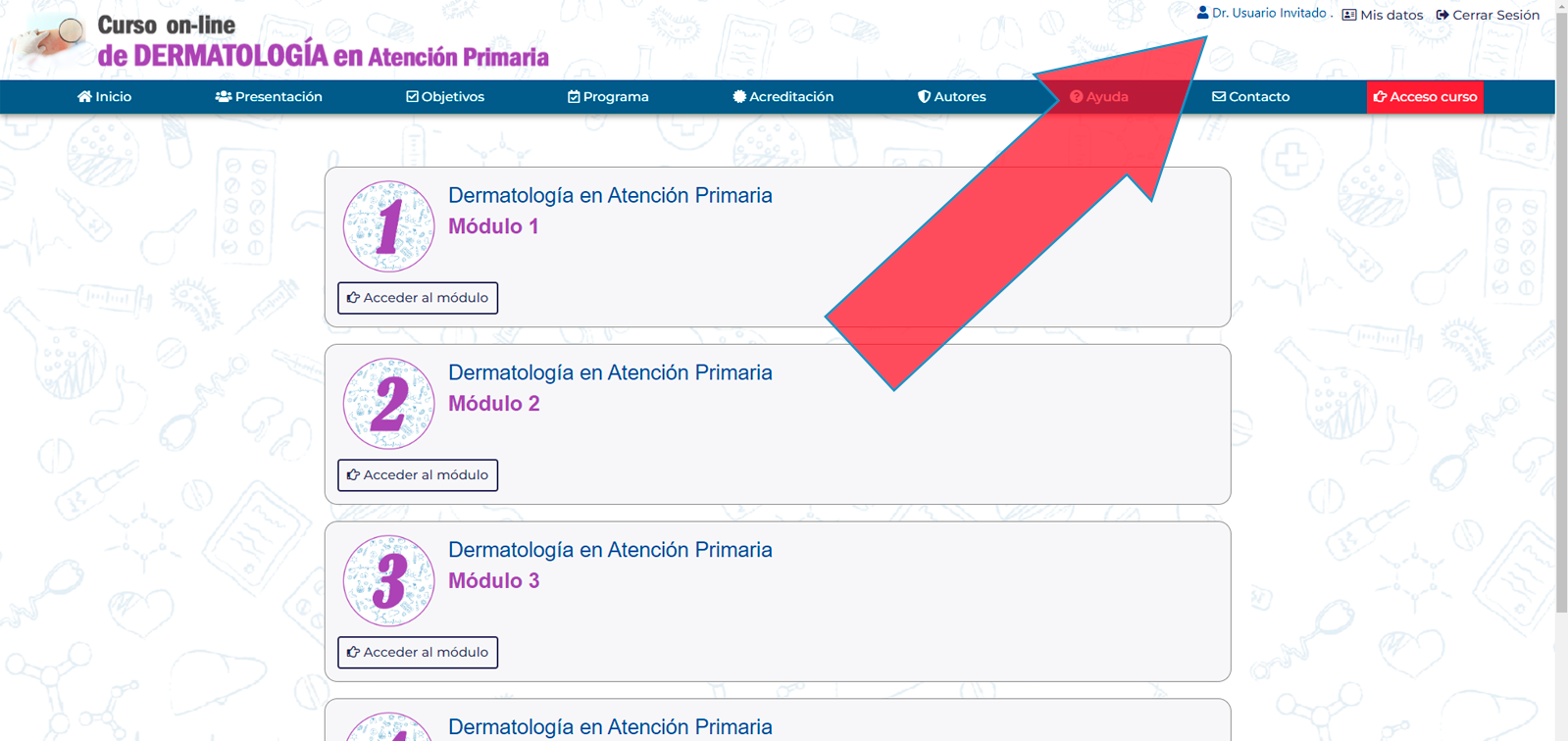Open the Ayuda menu item

point(1099,97)
